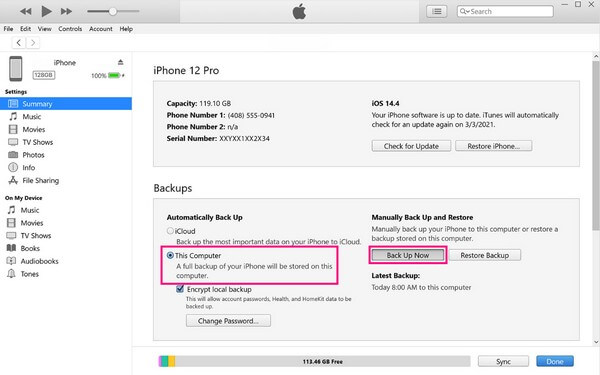
Task: Open the Account menu
Action: (x=101, y=29)
